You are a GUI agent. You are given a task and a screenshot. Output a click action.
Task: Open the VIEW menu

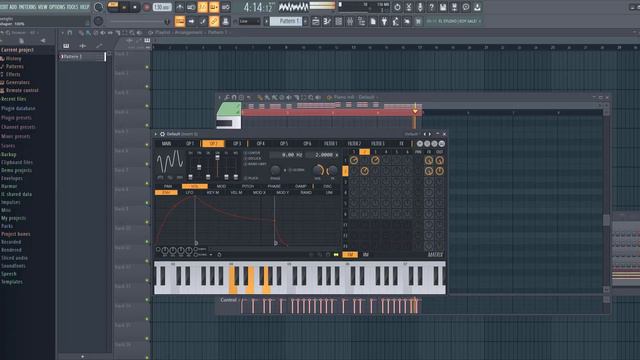[x=42, y=7]
